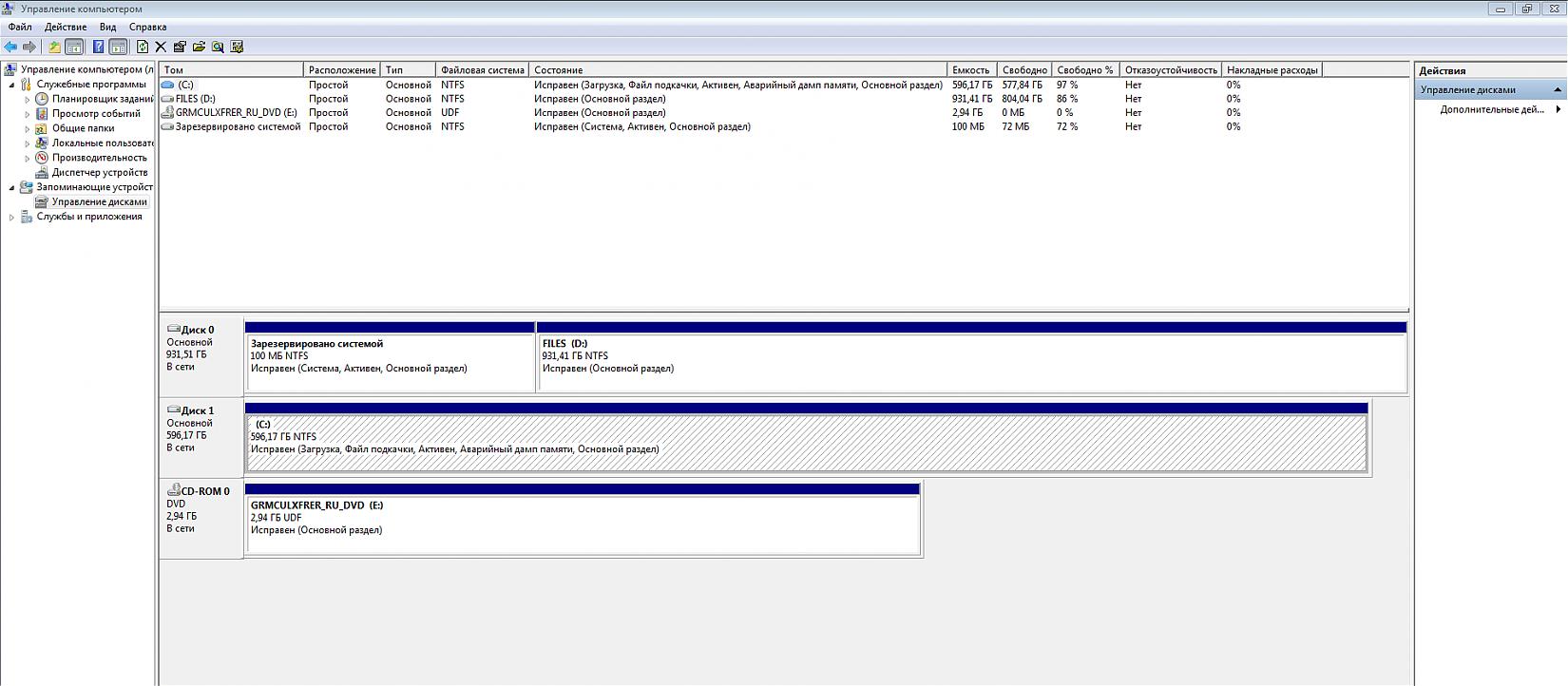1568x686 pixels.
Task: Expand the Производительность node
Action: (x=28, y=158)
